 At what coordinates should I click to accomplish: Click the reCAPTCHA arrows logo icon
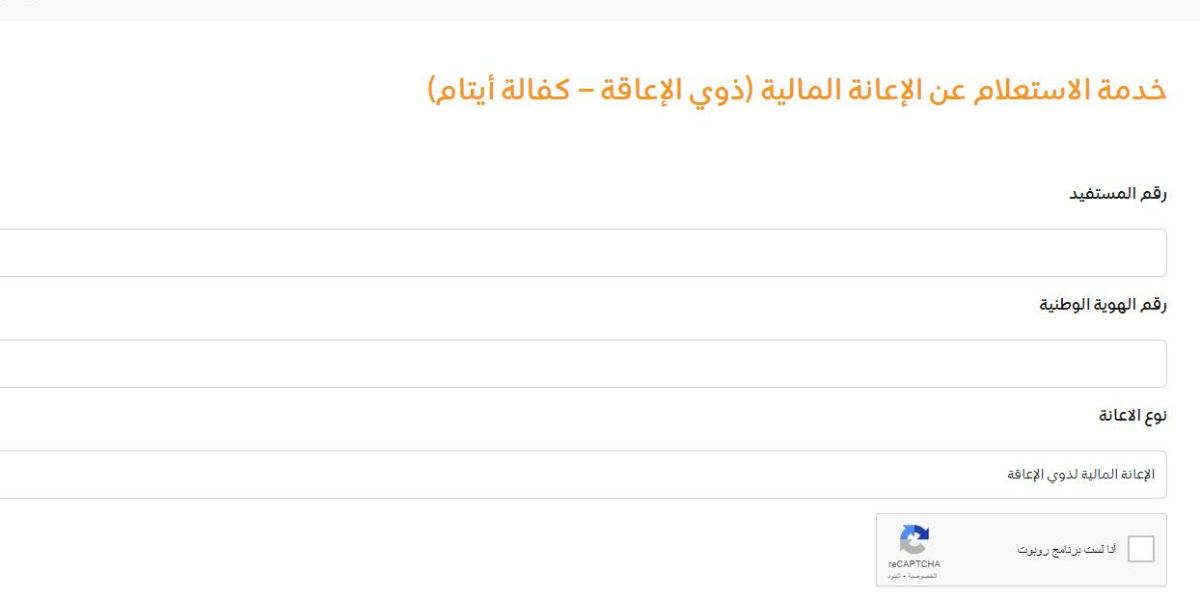914,540
